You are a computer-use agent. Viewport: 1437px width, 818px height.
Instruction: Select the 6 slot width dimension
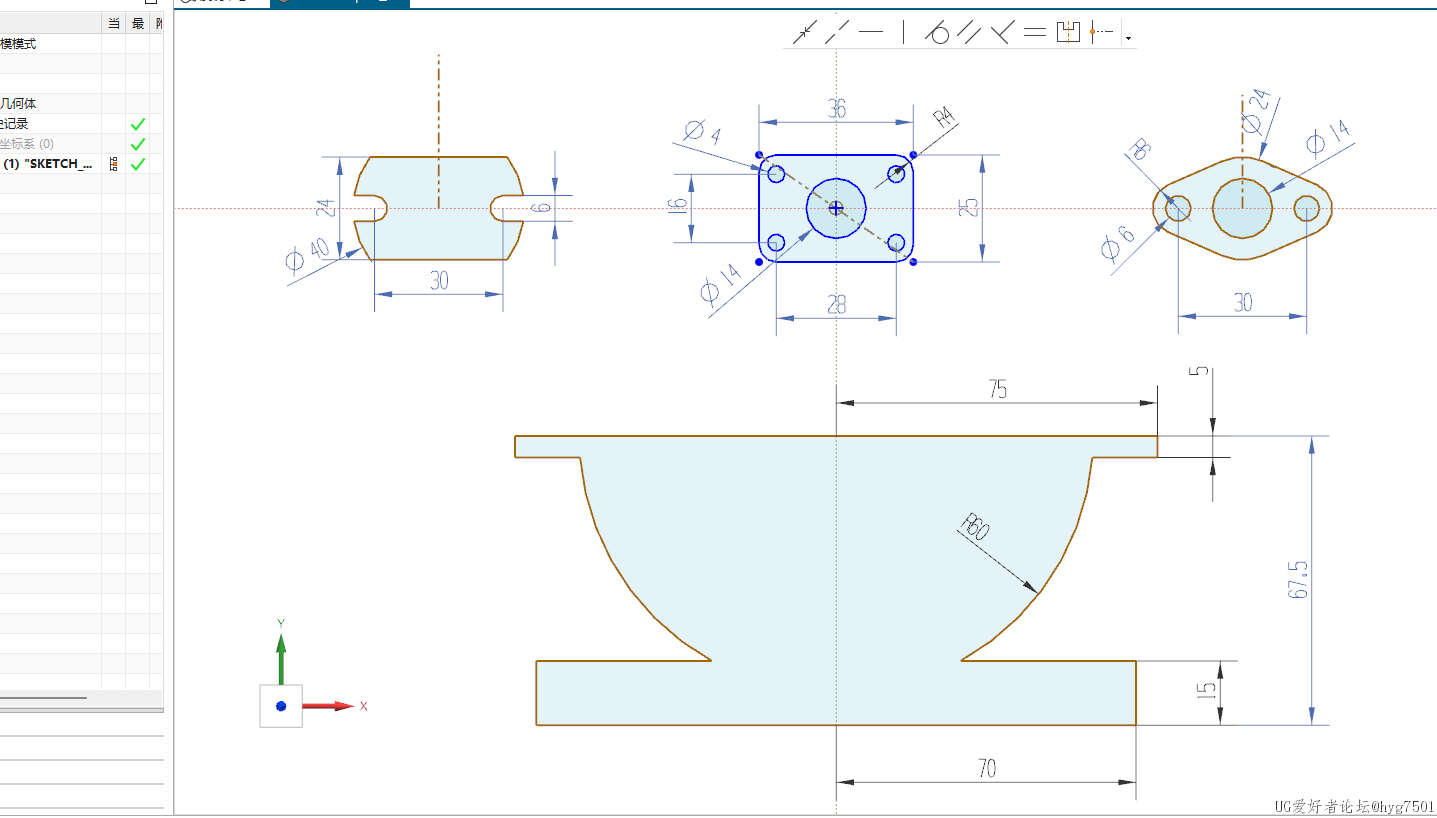pos(540,207)
